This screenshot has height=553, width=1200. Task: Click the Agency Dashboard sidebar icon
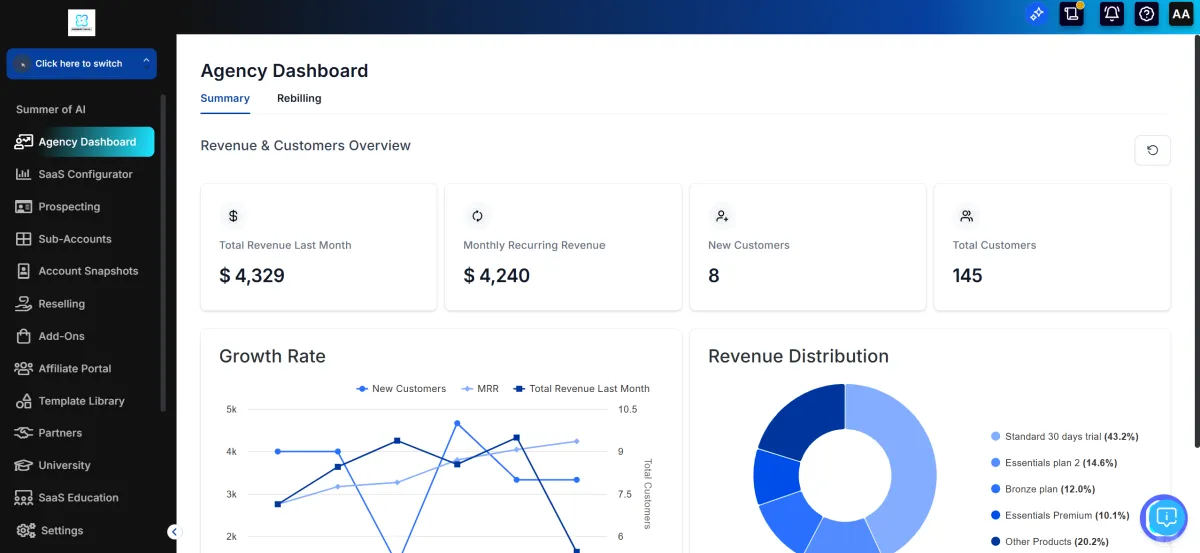pos(24,142)
